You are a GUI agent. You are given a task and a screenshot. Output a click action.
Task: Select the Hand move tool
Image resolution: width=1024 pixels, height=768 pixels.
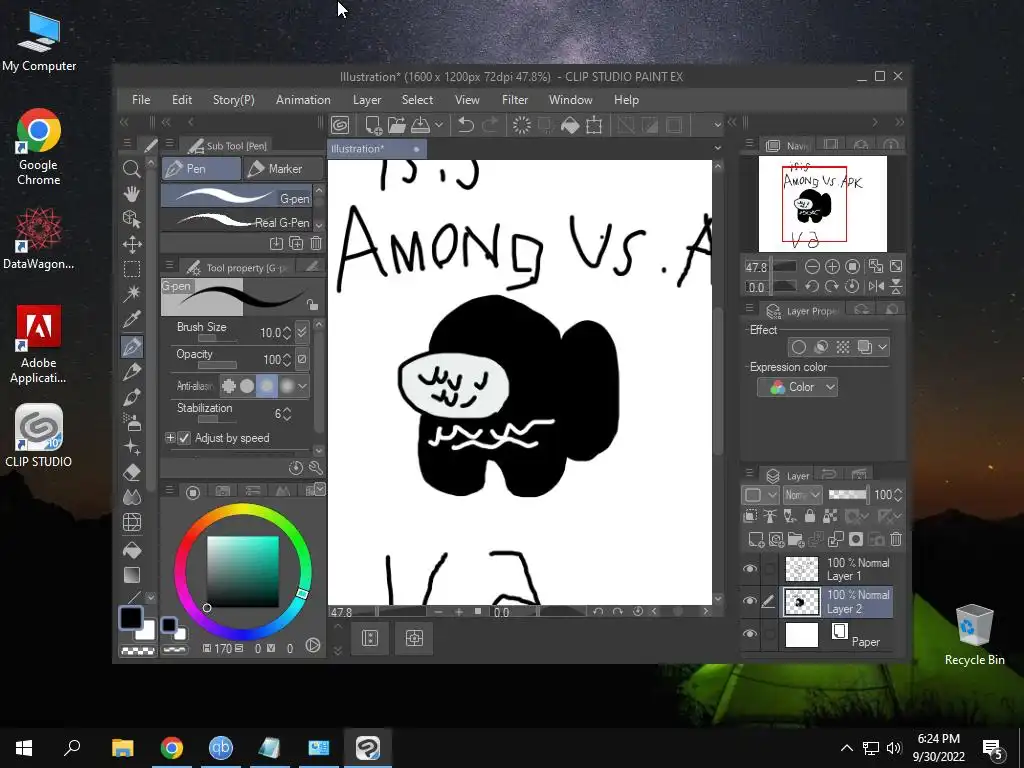[132, 194]
